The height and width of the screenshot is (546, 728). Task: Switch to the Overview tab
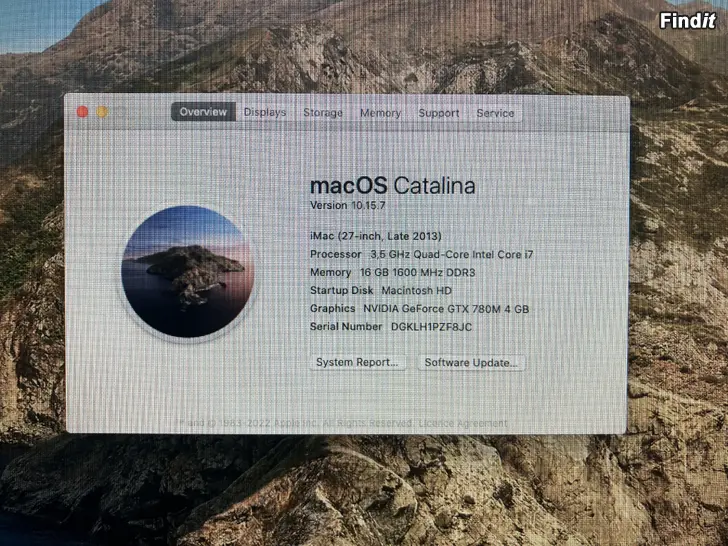[203, 112]
